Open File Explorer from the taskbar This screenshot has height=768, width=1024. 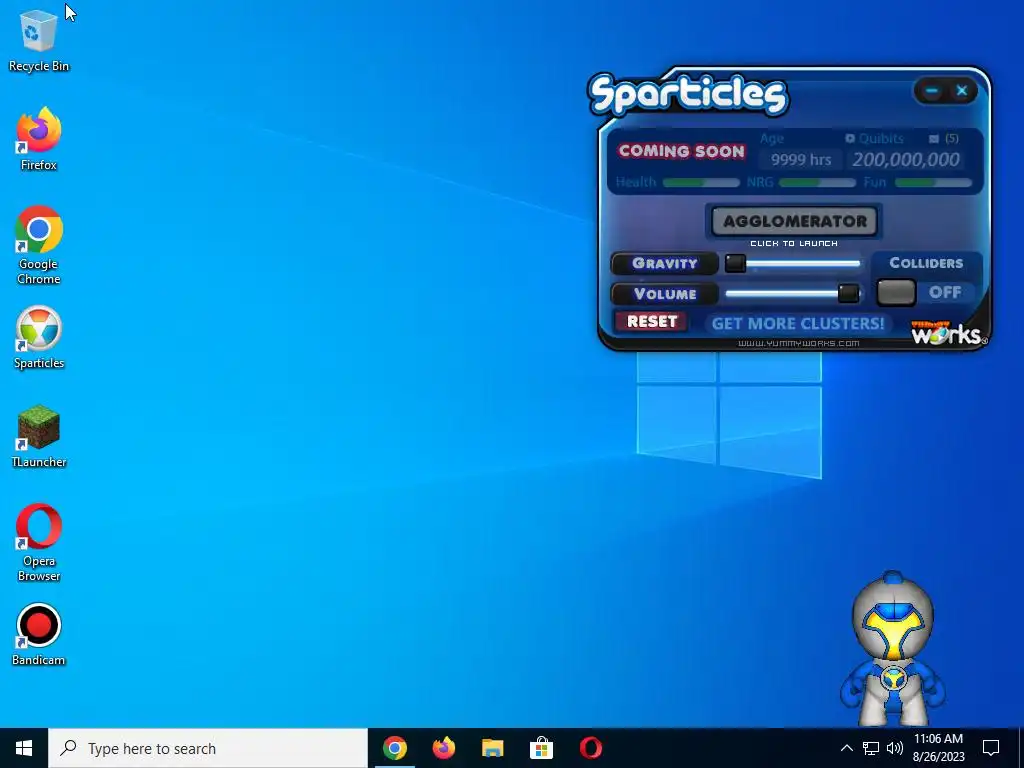(x=492, y=748)
